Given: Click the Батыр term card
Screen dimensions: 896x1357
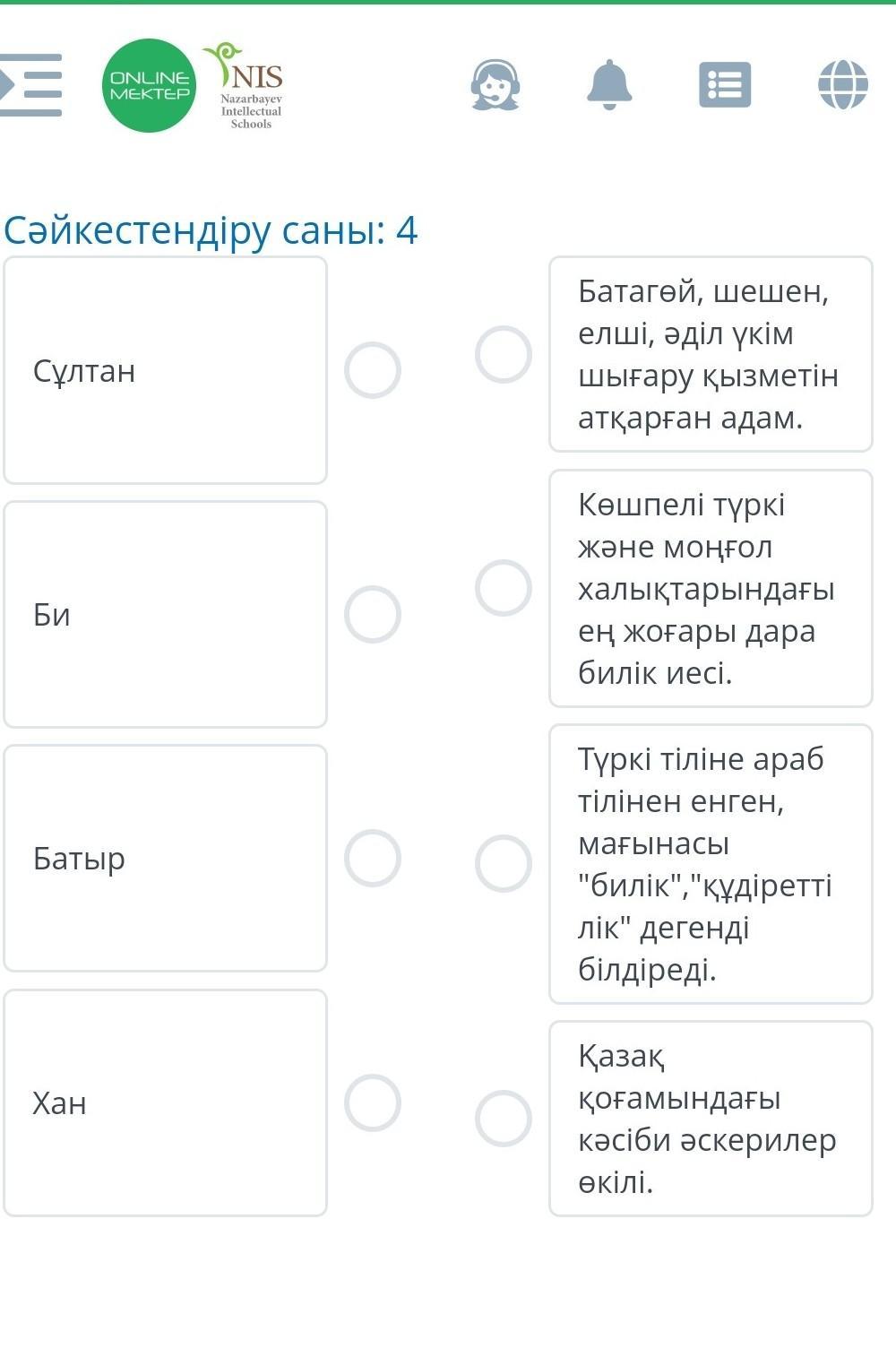Looking at the screenshot, I should pos(166,859).
